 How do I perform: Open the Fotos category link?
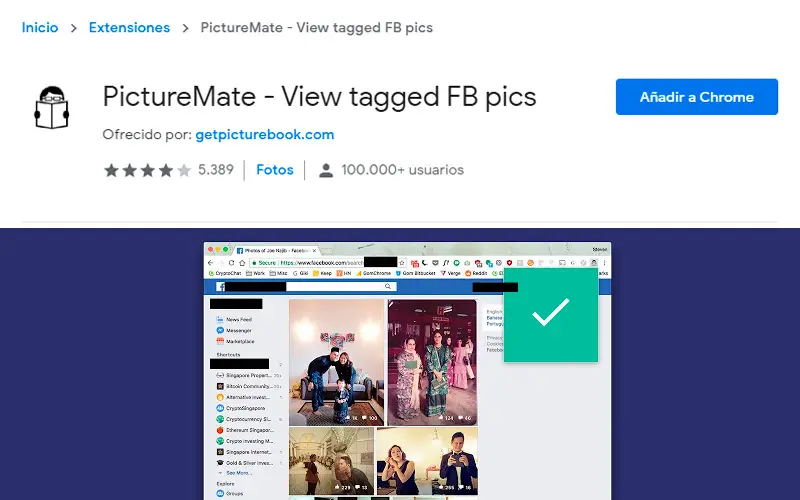[274, 170]
